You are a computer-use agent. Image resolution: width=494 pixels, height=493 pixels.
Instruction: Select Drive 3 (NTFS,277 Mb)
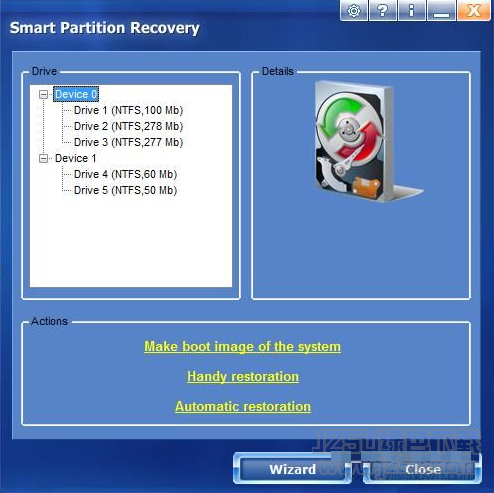point(128,142)
